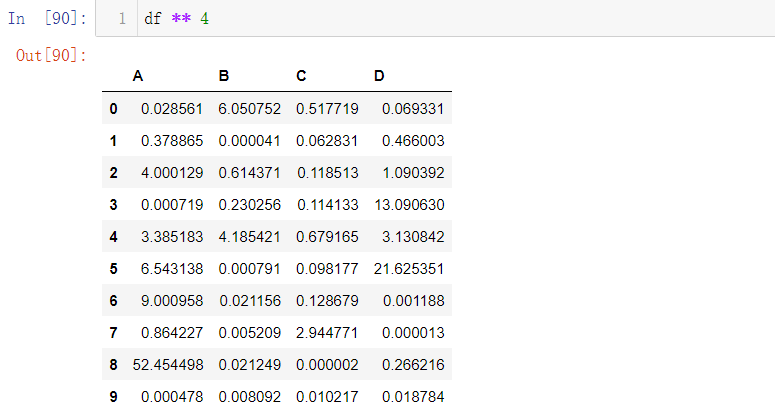Click cell value 0.128679
Viewport: 775px width, 407px height.
point(327,301)
